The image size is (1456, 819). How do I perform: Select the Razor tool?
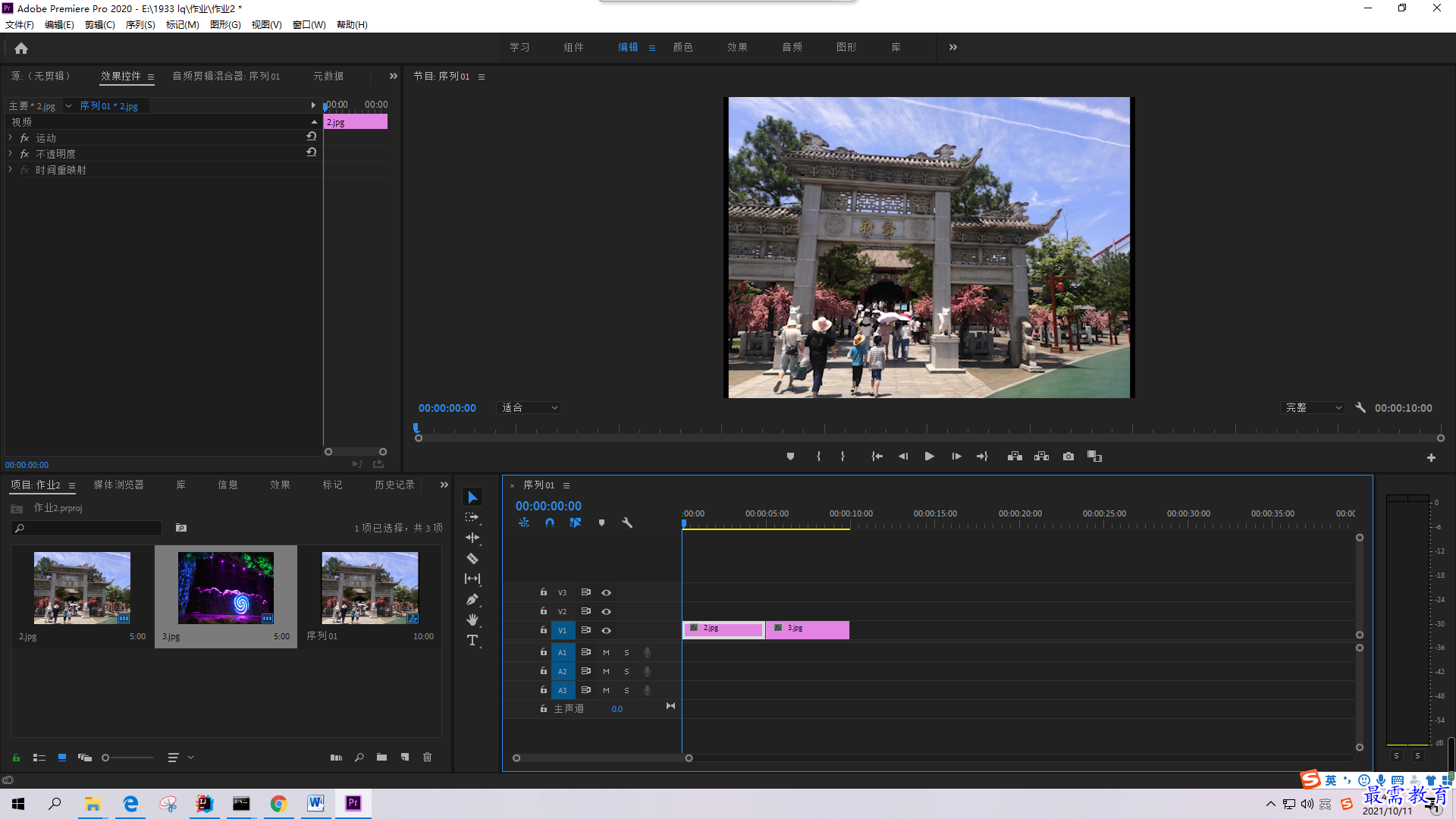pyautogui.click(x=472, y=559)
